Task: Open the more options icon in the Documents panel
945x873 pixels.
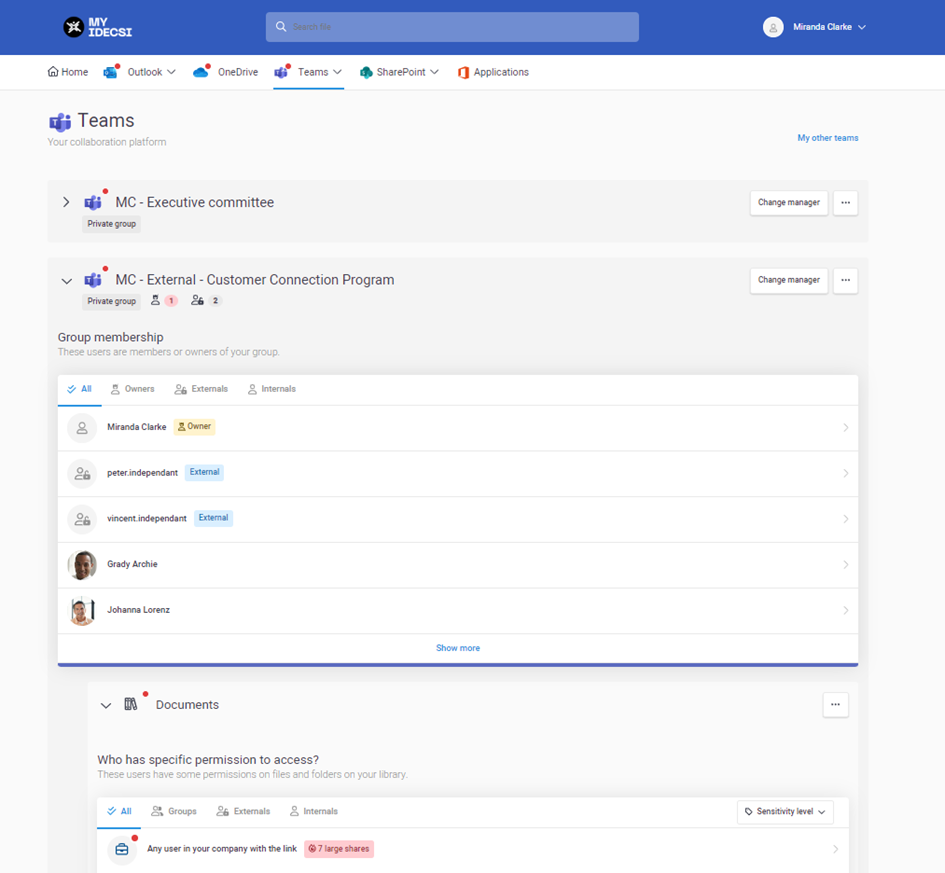Action: click(835, 704)
